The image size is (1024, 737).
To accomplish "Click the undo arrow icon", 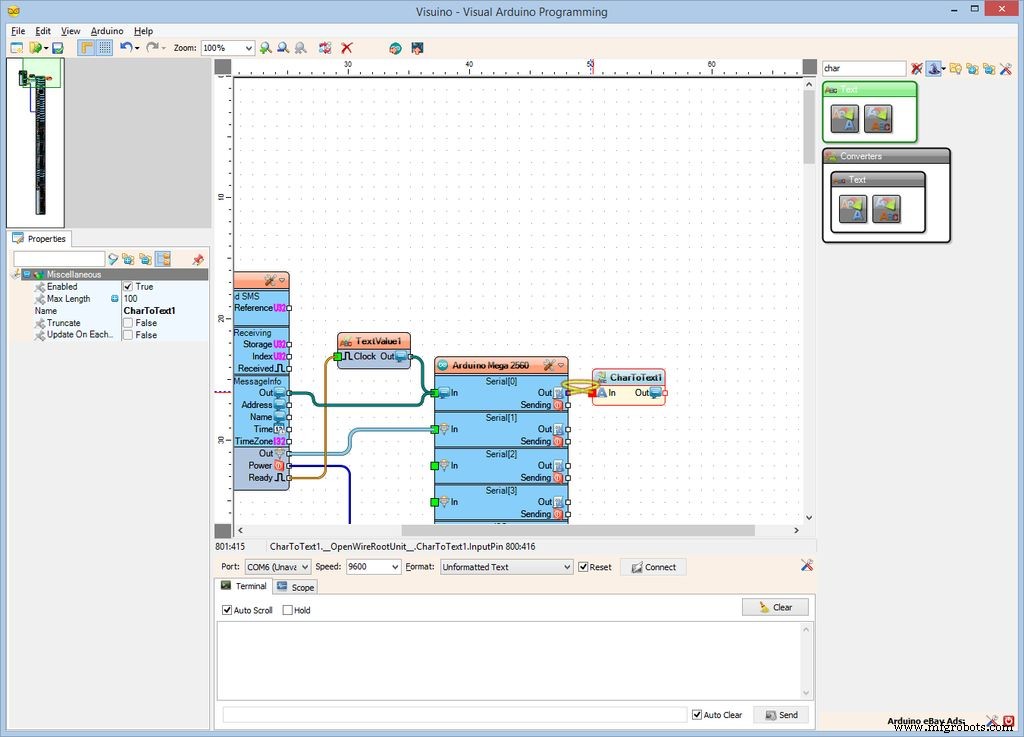I will [126, 48].
